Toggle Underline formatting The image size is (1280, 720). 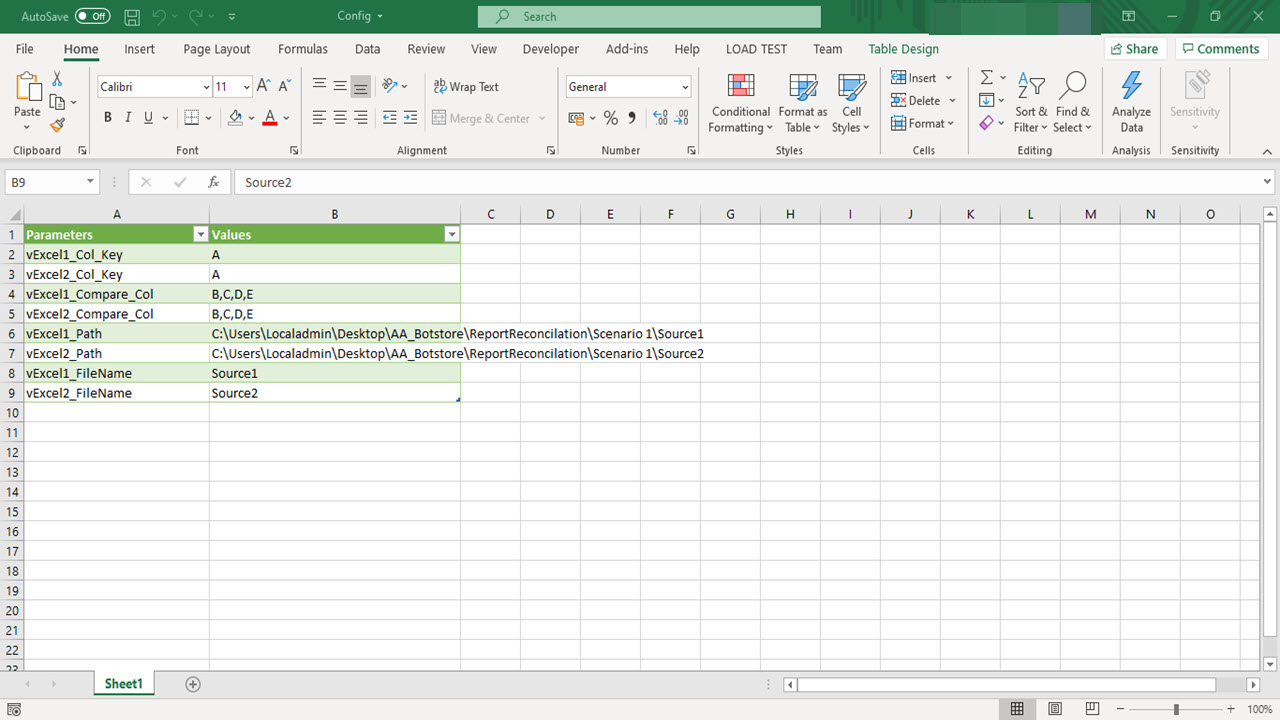click(x=148, y=118)
